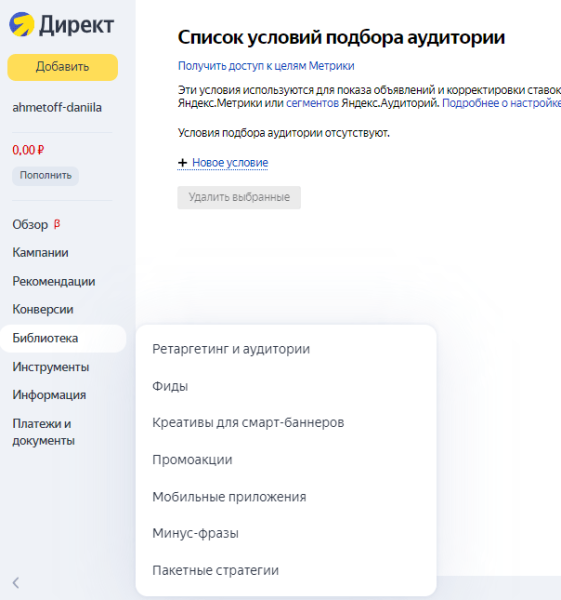Open Инструменты sidebar menu
Screen dimensions: 561x600
point(51,367)
